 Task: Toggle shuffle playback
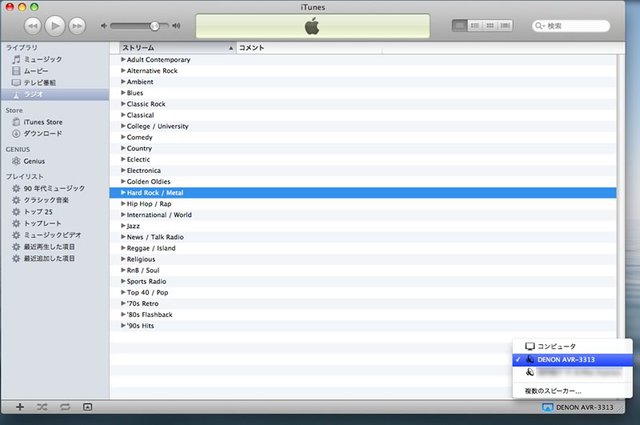pos(42,407)
